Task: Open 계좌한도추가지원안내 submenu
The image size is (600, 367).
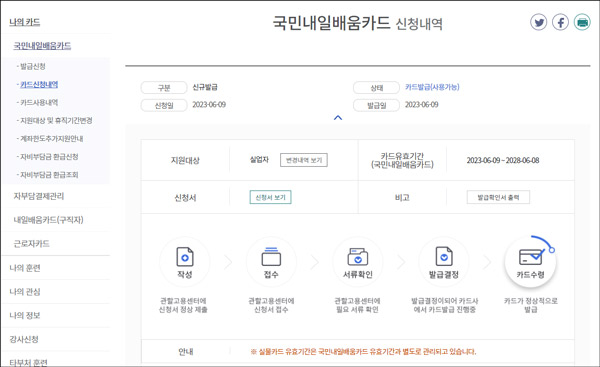Action: coord(51,138)
